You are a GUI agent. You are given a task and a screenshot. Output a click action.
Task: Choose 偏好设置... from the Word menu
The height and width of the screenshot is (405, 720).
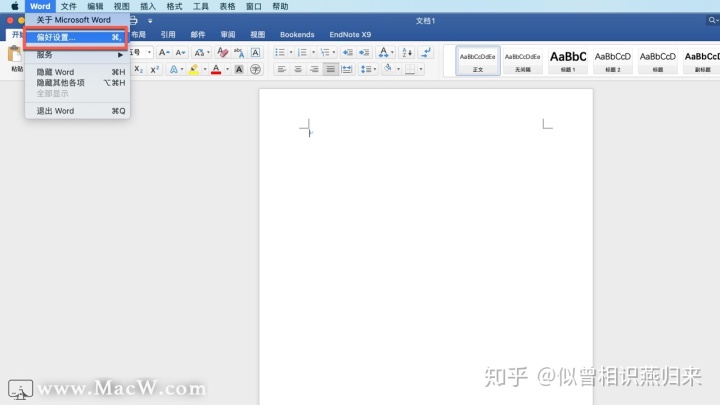coord(77,37)
